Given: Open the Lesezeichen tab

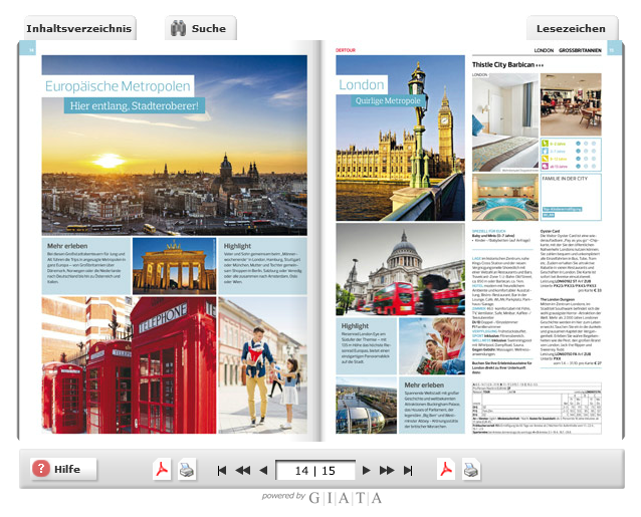Looking at the screenshot, I should 572,28.
